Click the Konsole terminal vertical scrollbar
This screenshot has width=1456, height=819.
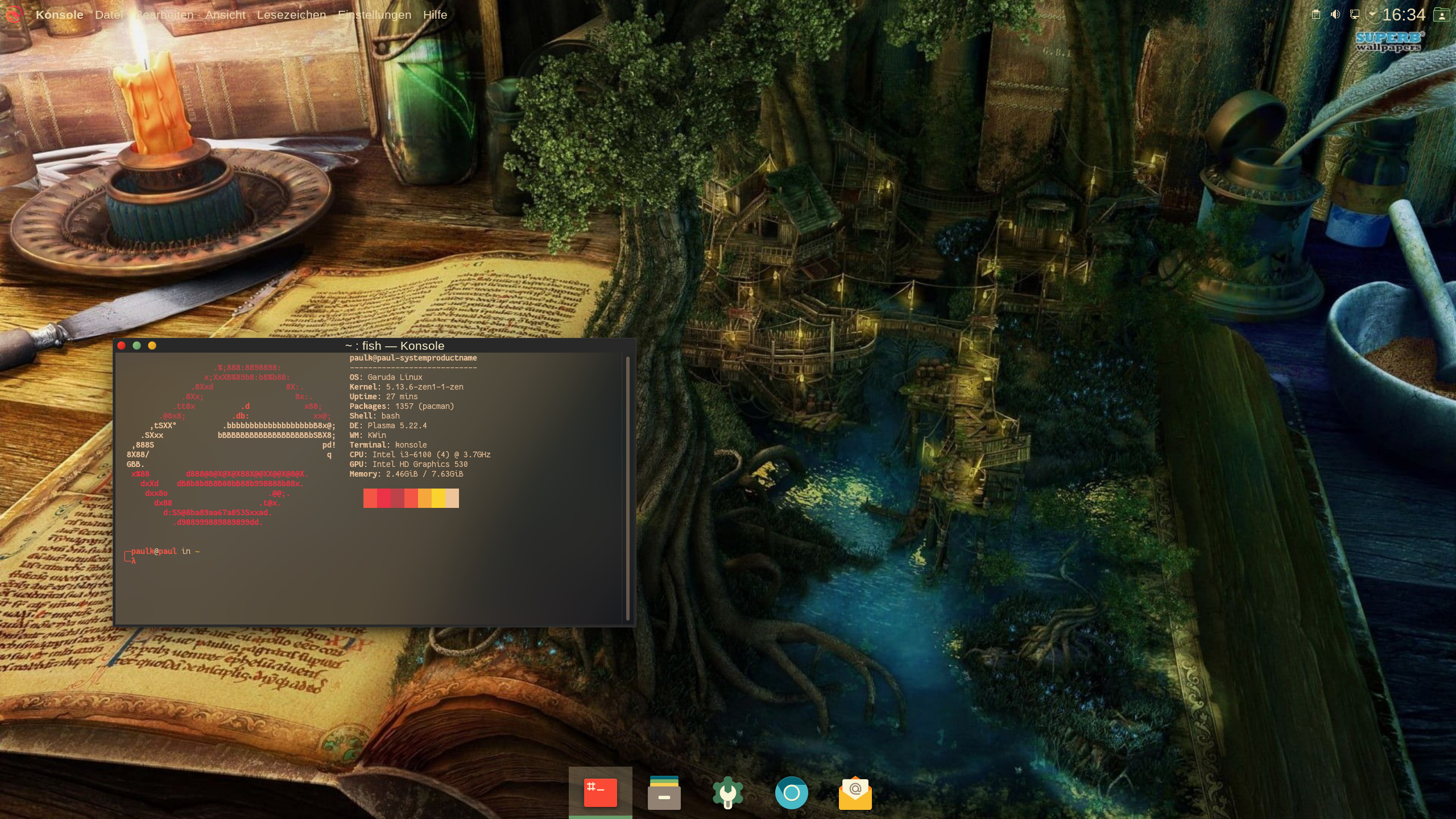coord(627,488)
